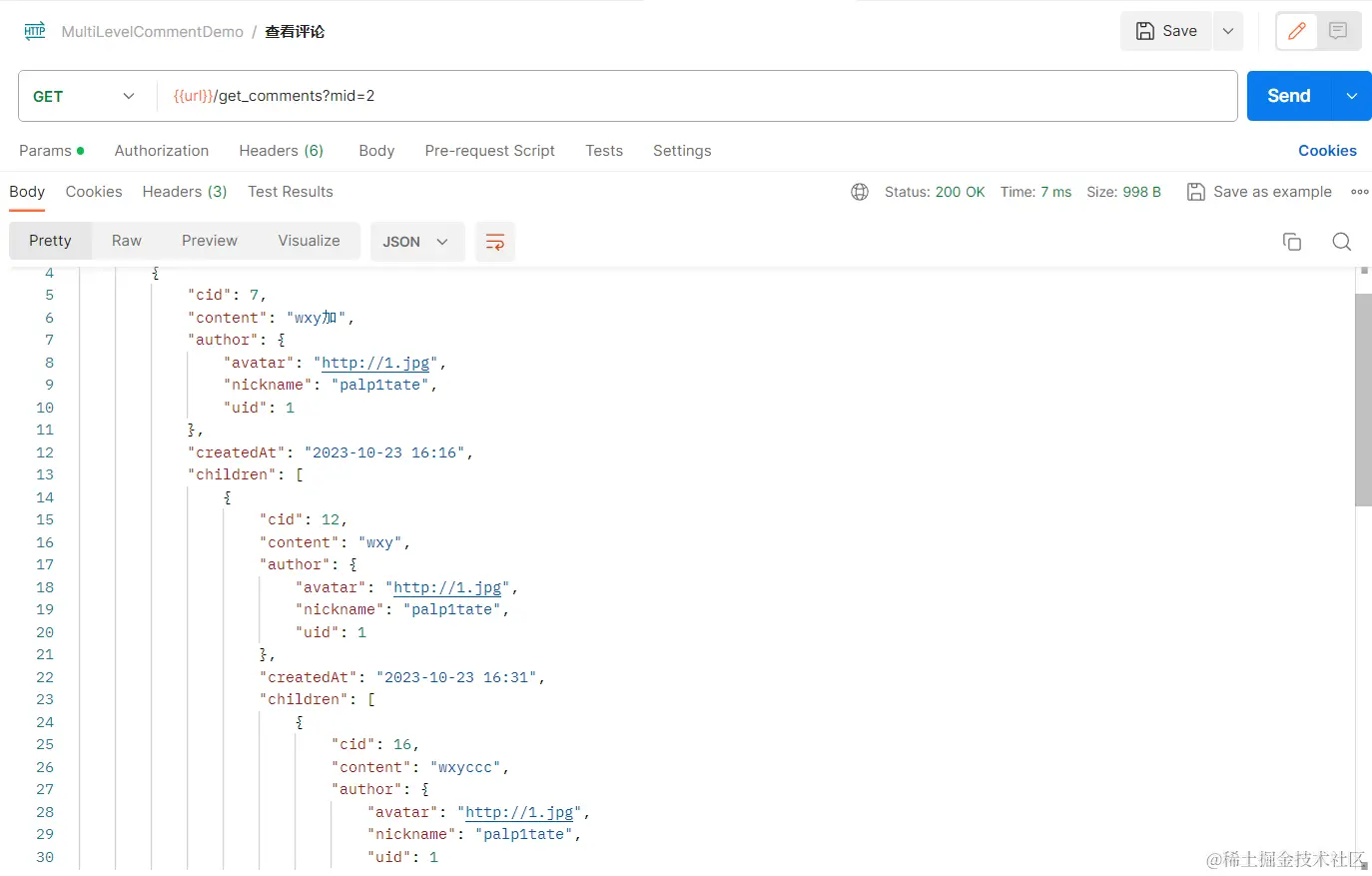Toggle line wrap icon in response toolbar
The width and height of the screenshot is (1372, 876).
pos(495,242)
